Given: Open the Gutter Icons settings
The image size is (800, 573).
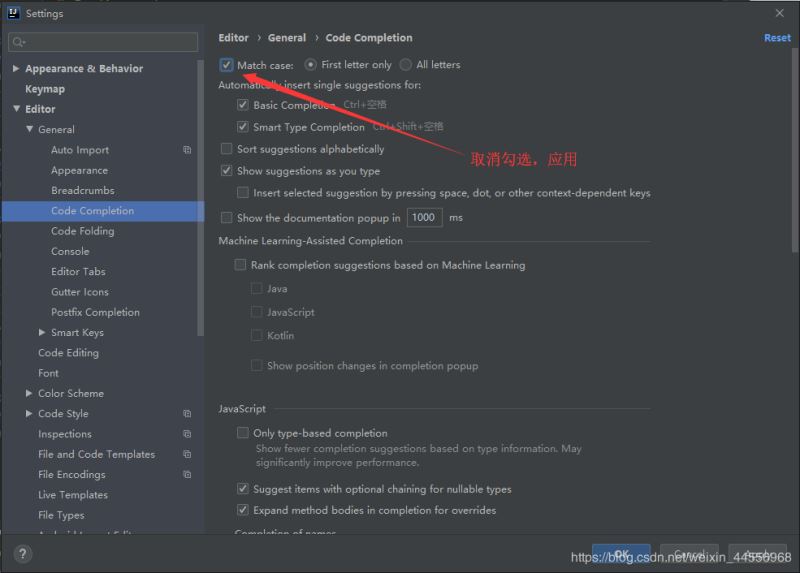Looking at the screenshot, I should coord(80,292).
